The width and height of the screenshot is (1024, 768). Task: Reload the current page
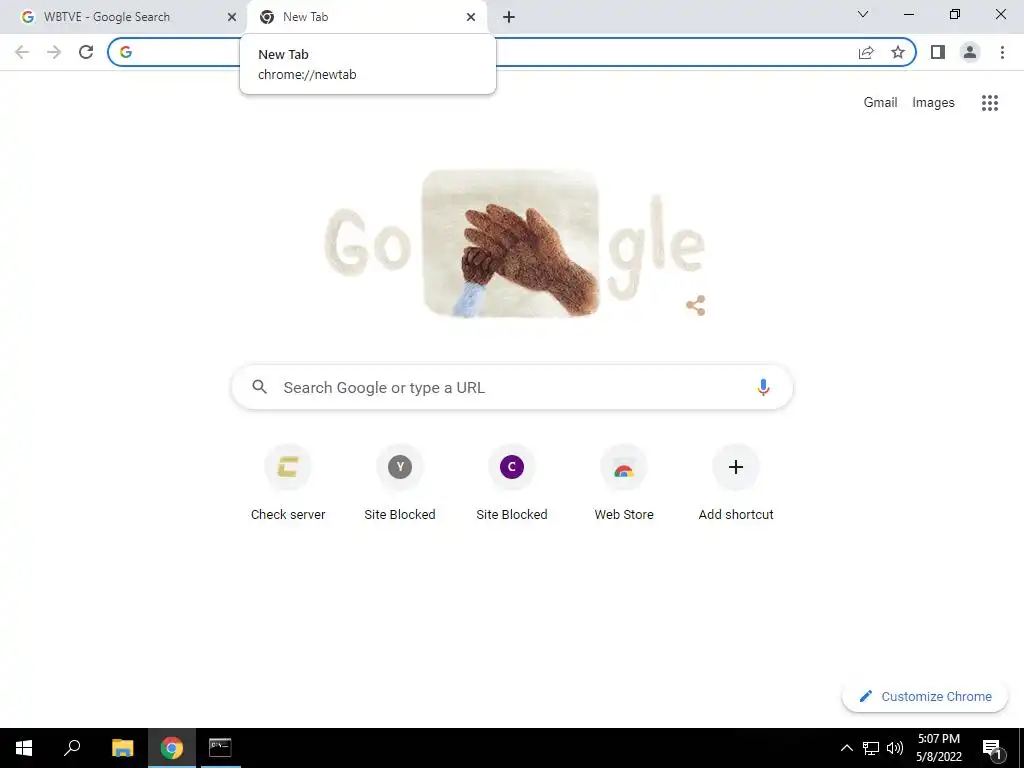[x=86, y=52]
